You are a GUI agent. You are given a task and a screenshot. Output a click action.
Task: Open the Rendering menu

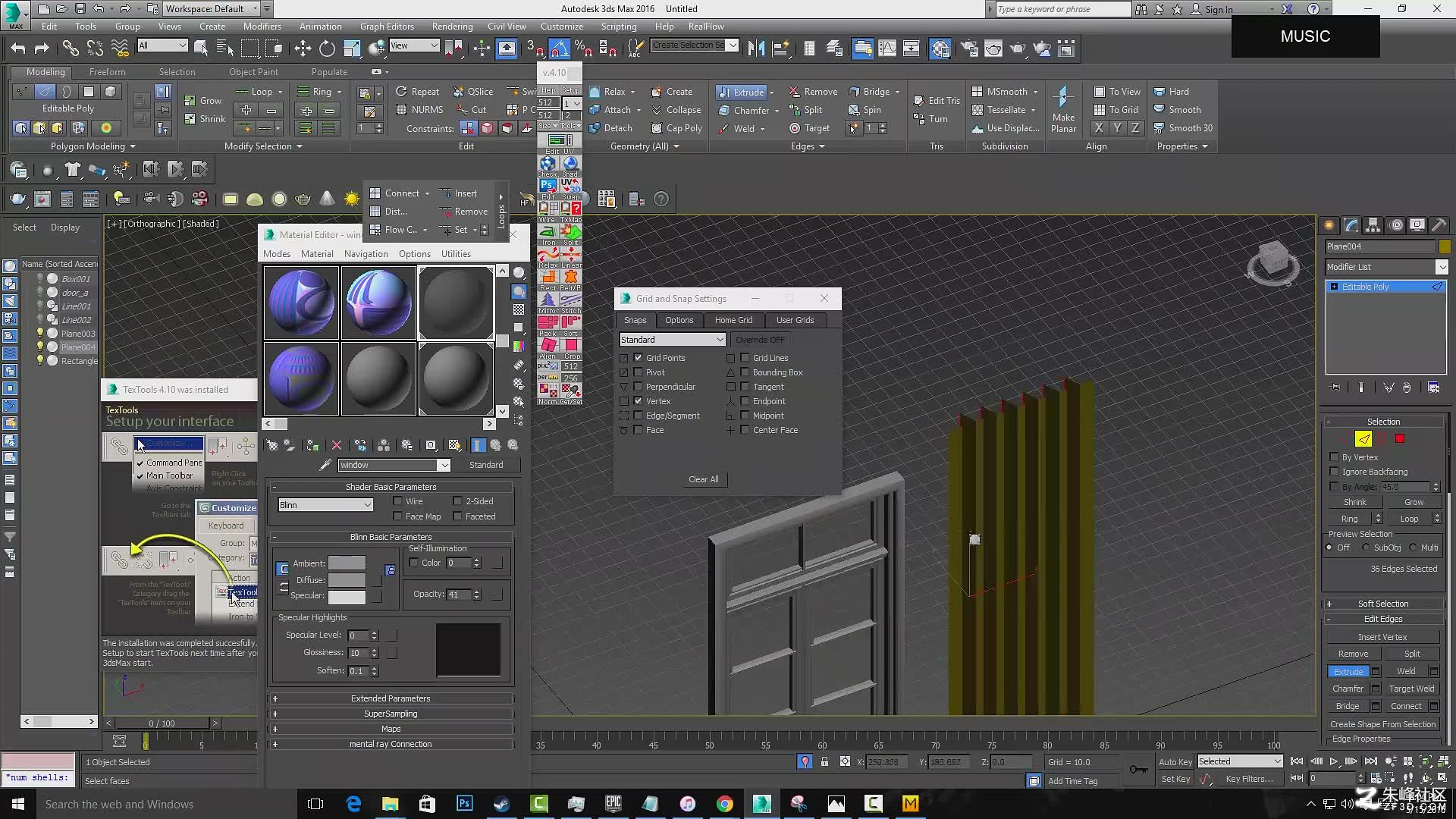[x=452, y=27]
